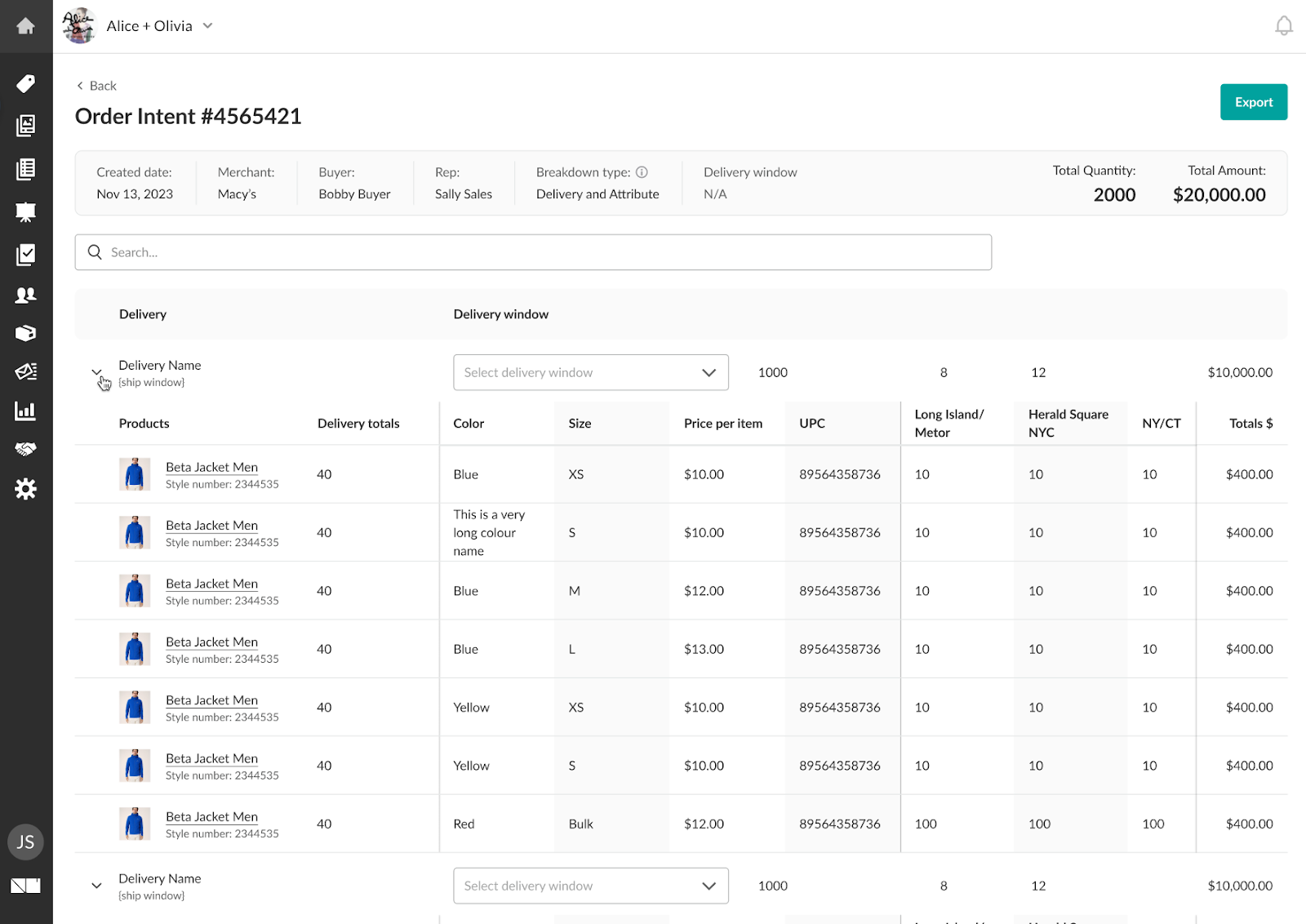Open the first Select delivery window dropdown
This screenshot has width=1306, height=924.
pyautogui.click(x=590, y=372)
